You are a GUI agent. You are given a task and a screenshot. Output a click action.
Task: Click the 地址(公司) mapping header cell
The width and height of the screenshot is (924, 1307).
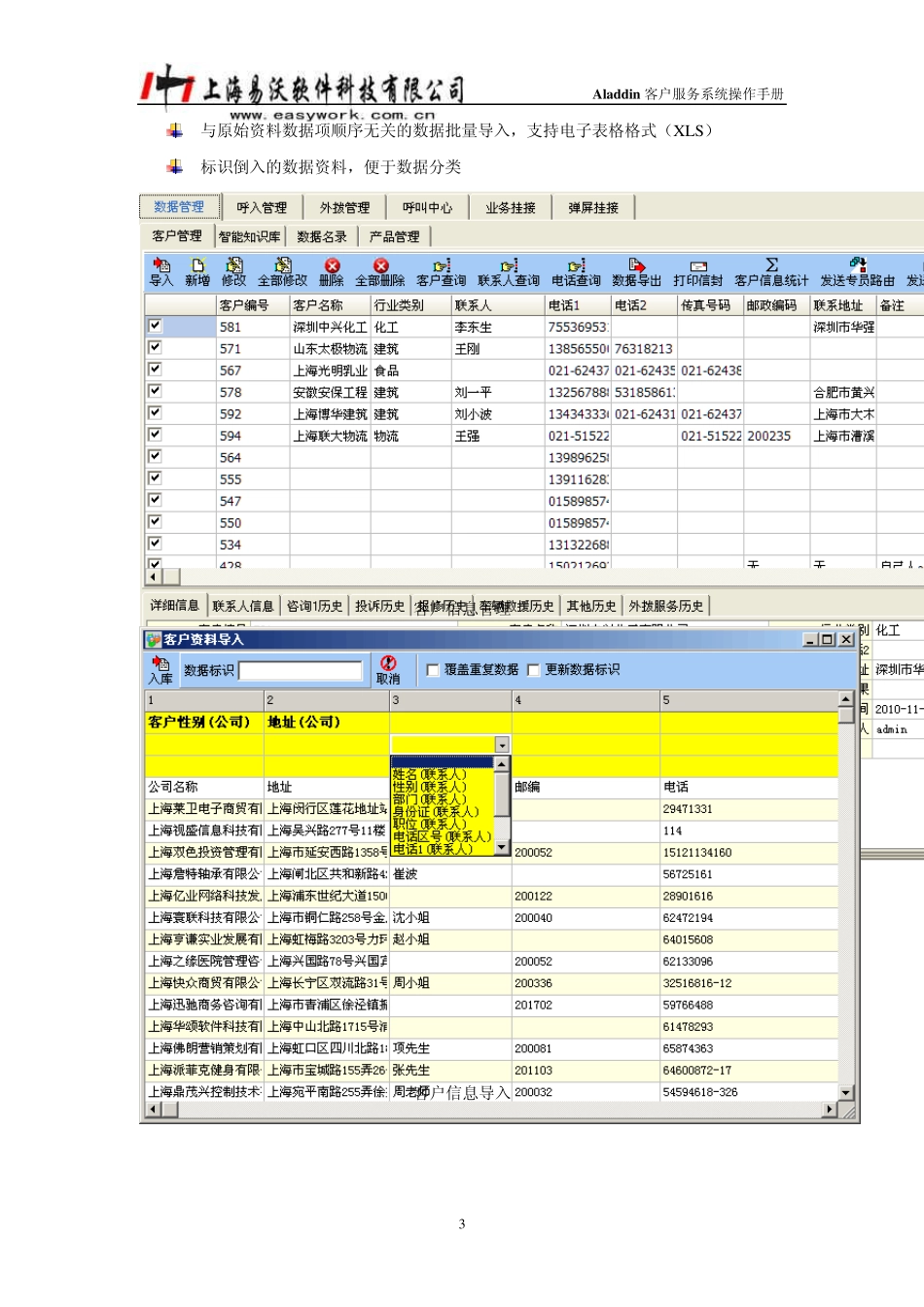[327, 723]
